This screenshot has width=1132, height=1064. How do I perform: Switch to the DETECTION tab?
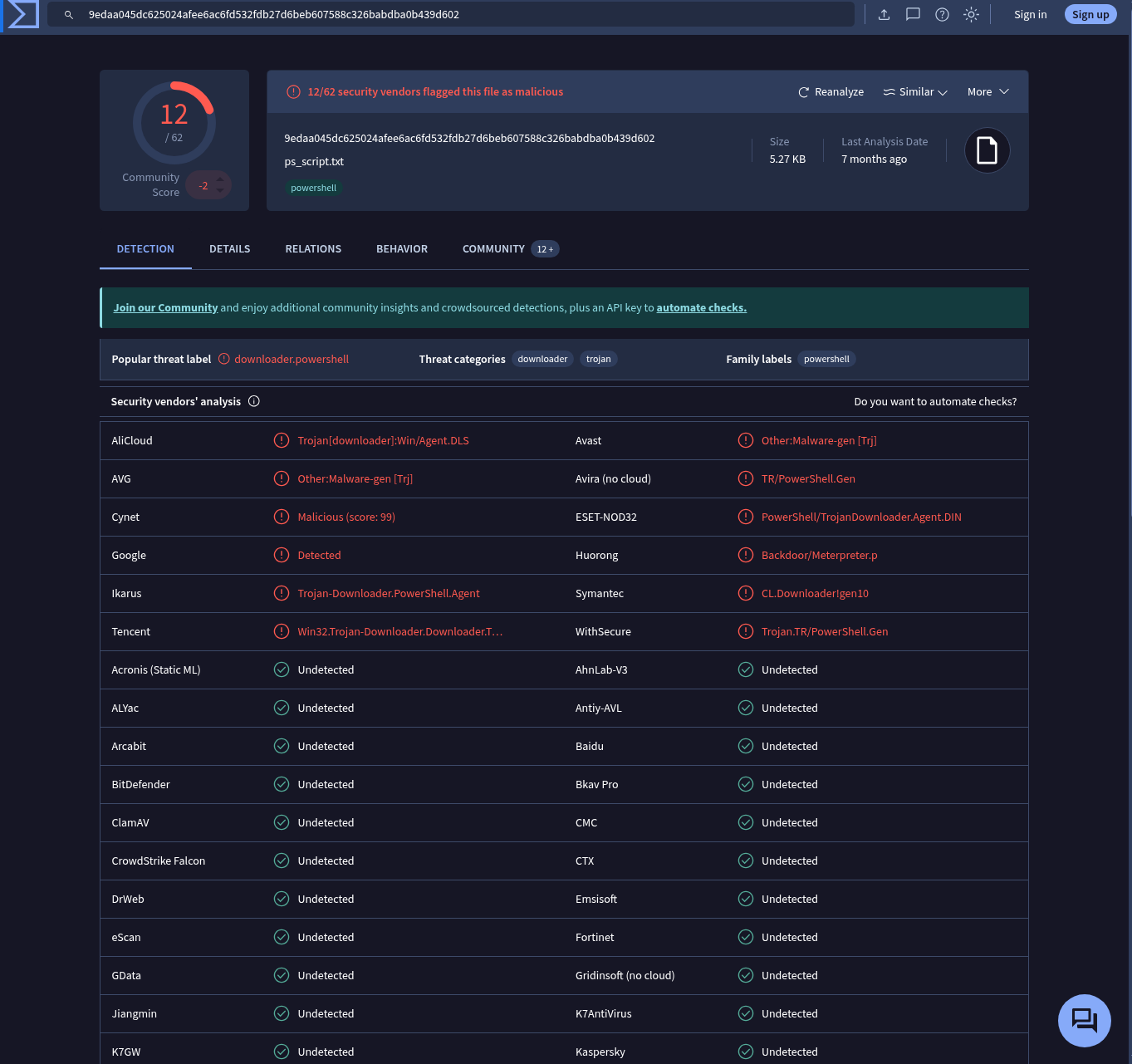145,249
